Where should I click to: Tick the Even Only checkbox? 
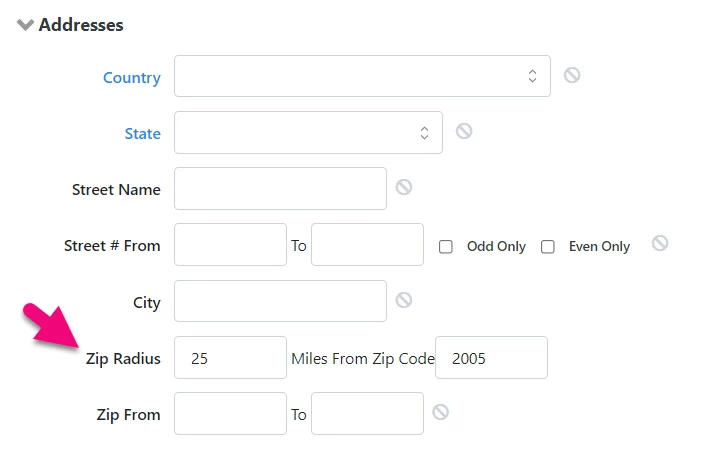(x=547, y=247)
